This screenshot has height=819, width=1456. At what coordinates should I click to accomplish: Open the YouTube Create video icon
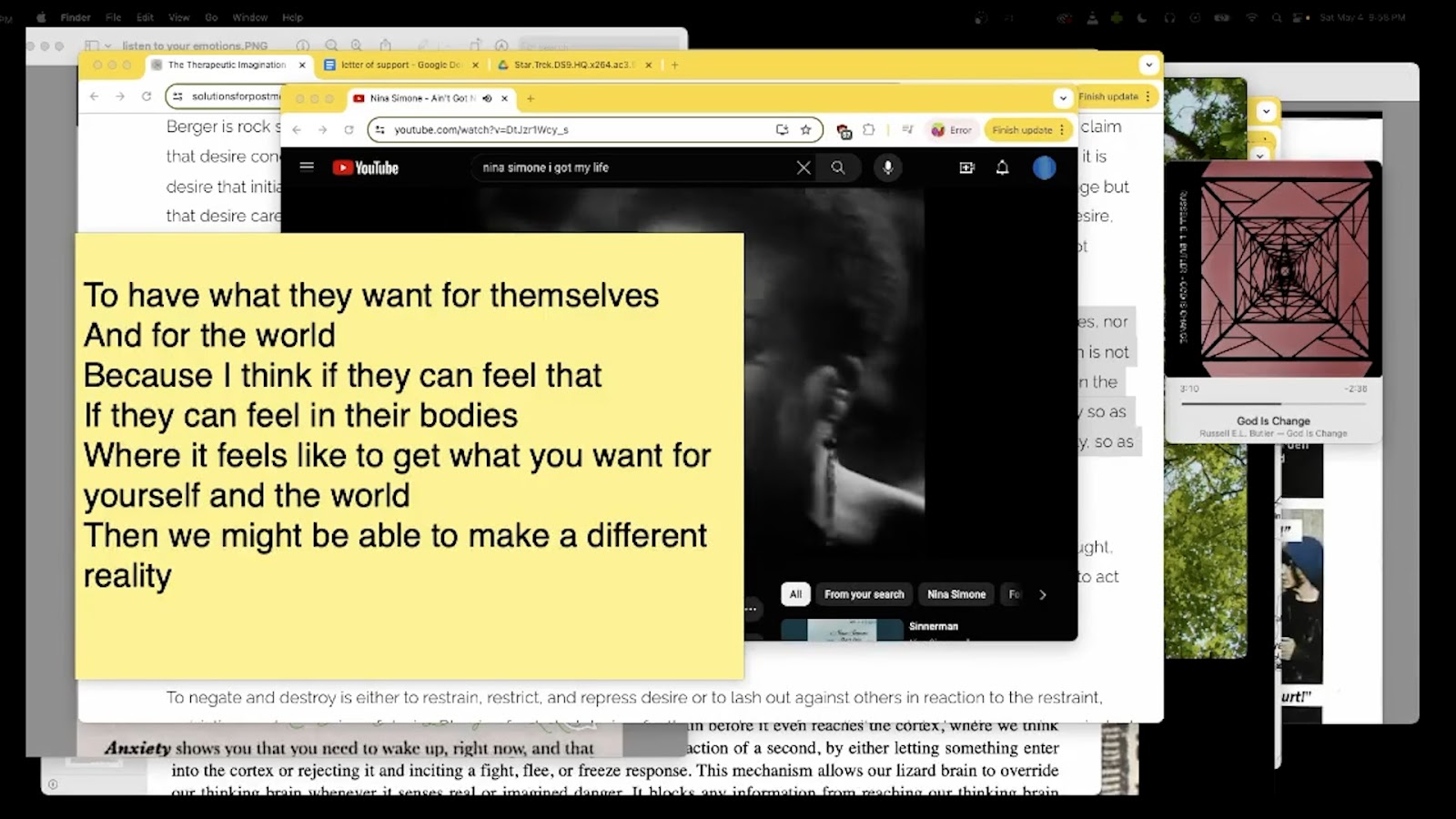pos(966,167)
